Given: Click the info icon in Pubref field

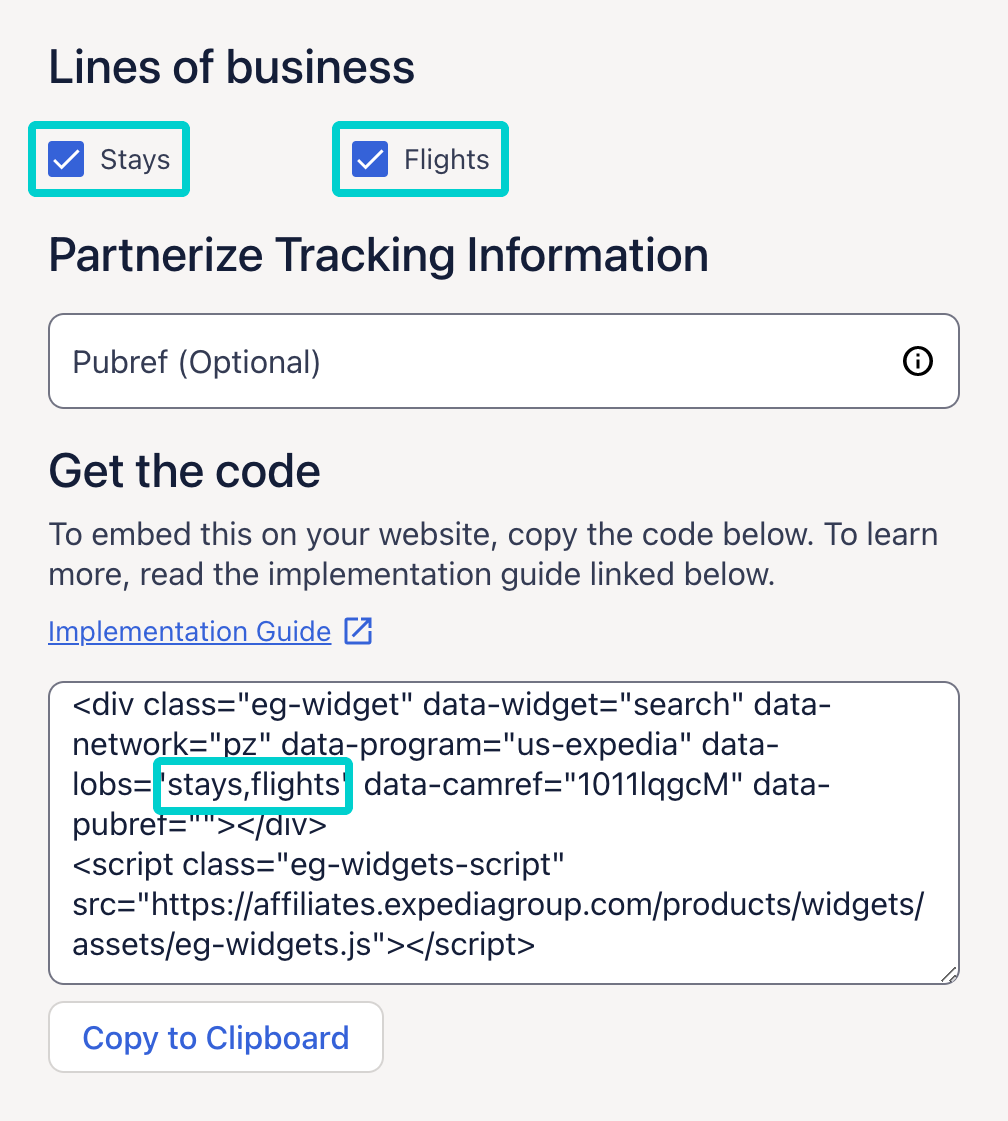Looking at the screenshot, I should point(917,362).
